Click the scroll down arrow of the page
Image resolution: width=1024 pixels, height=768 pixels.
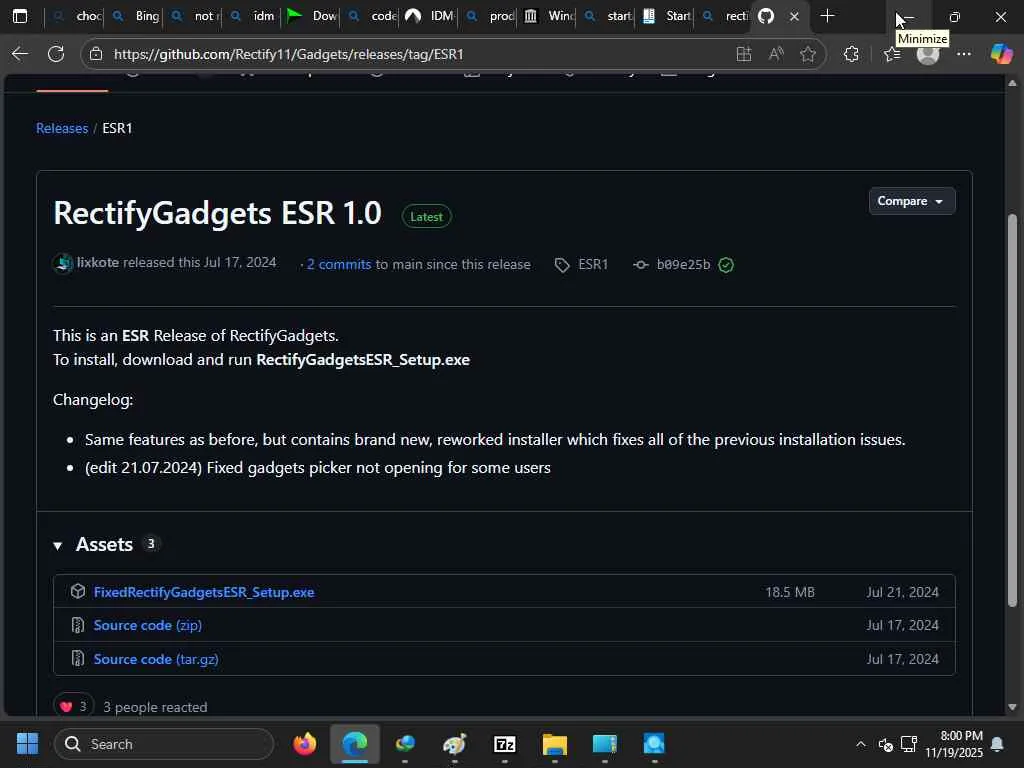pyautogui.click(x=1012, y=707)
